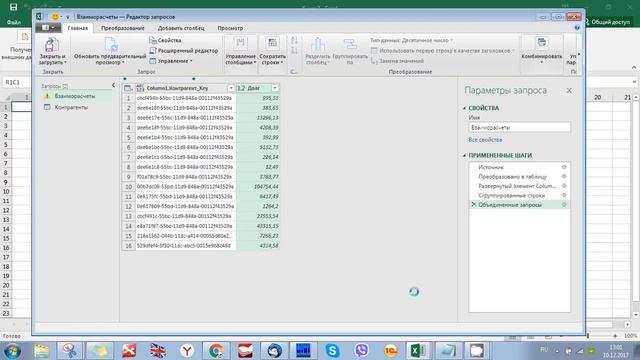Click the Все свойства link
Viewport: 640px width, 360px height.
(x=485, y=140)
